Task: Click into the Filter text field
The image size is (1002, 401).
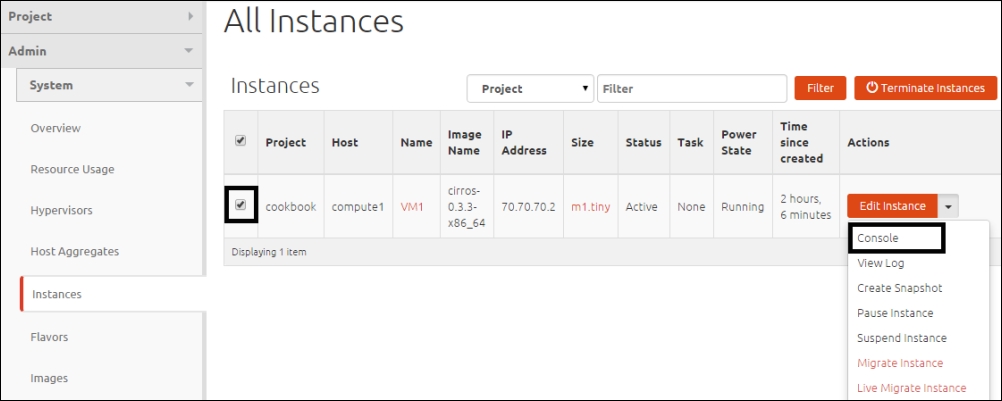Action: pos(691,89)
